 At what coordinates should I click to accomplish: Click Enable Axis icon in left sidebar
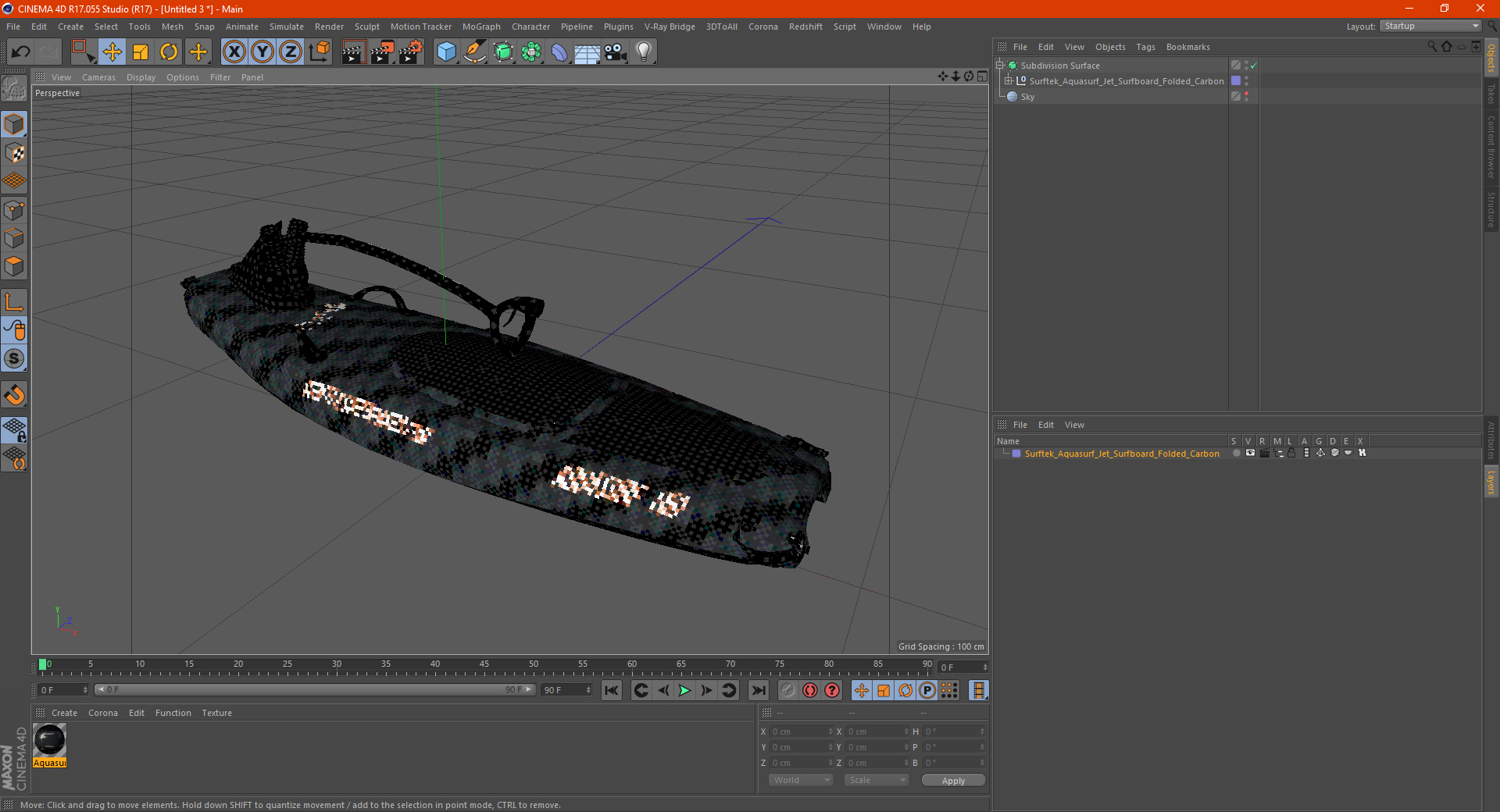(x=14, y=301)
